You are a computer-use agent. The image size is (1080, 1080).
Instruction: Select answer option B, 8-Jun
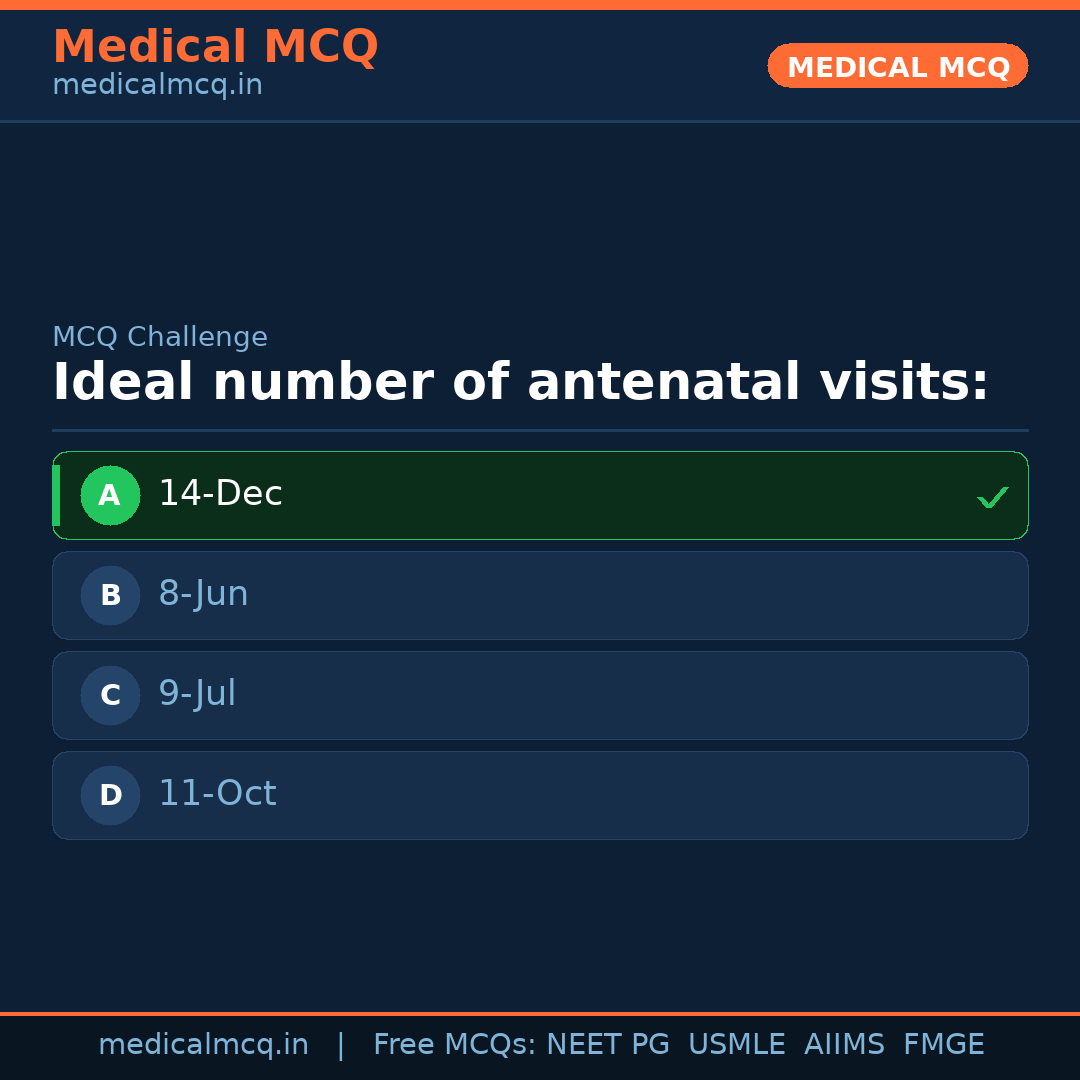tap(540, 595)
